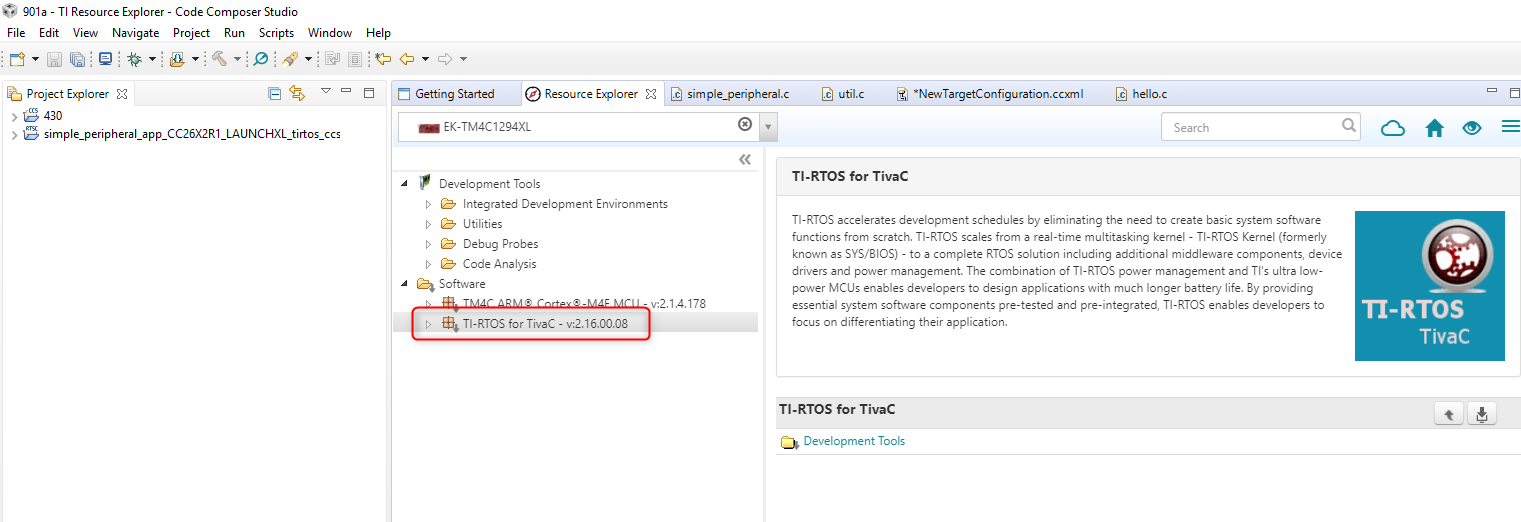
Task: Toggle the eye view icon
Action: [1471, 128]
